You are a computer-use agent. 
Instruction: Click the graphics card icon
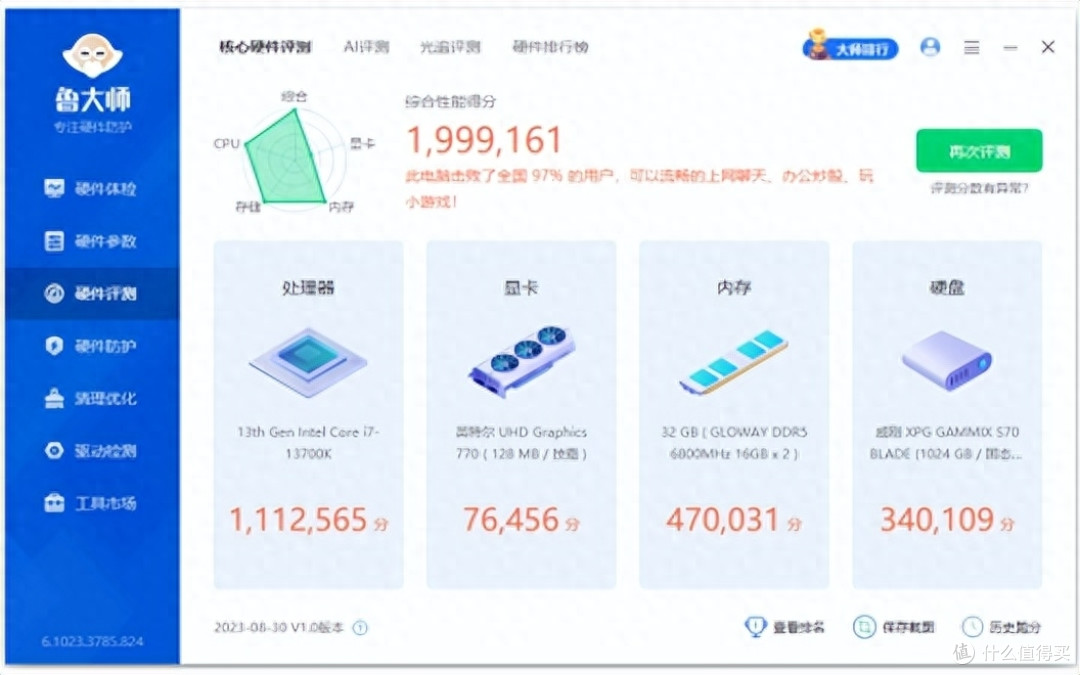[x=521, y=362]
